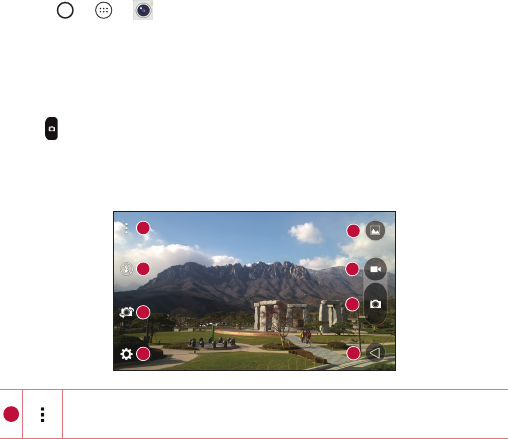Image resolution: width=508 pixels, height=439 pixels.
Task: Select the three-dot icon in table row
Action: tap(42, 414)
